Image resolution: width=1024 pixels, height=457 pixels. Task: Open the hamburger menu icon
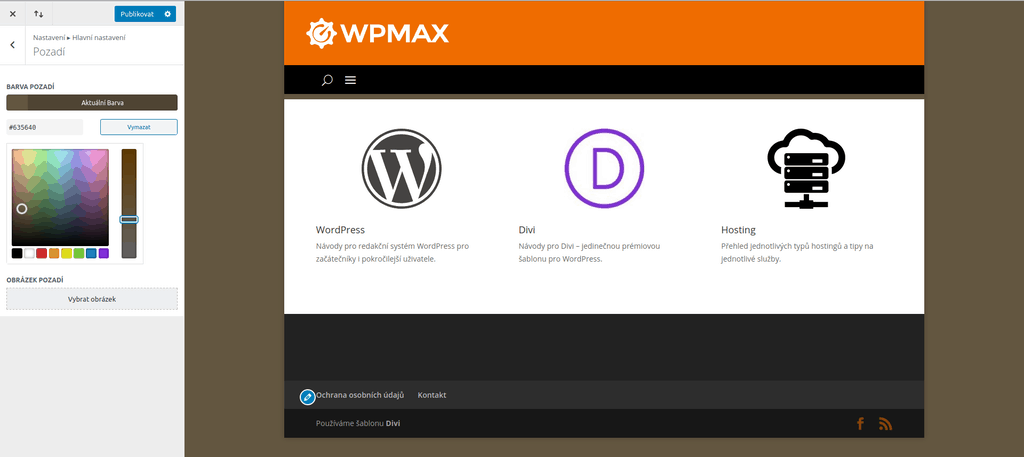[x=351, y=80]
